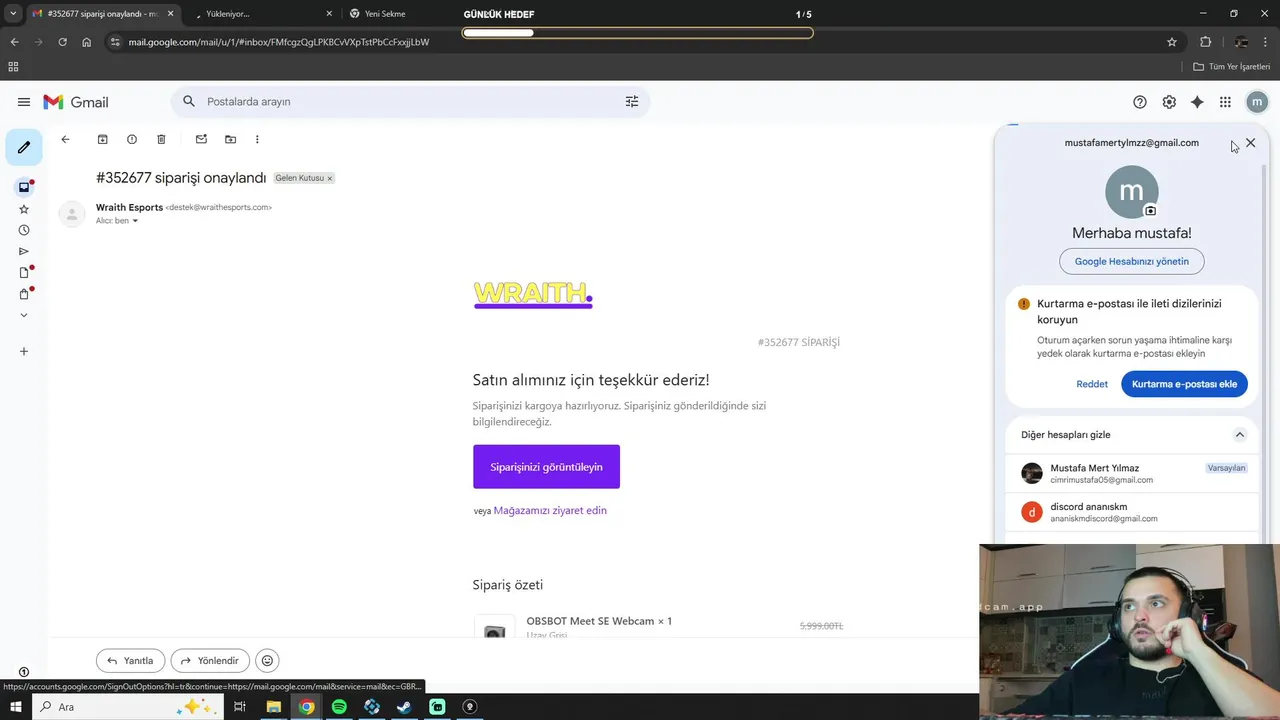The image size is (1280, 720).
Task: Open the Gmail main menu hamburger
Action: tap(24, 102)
